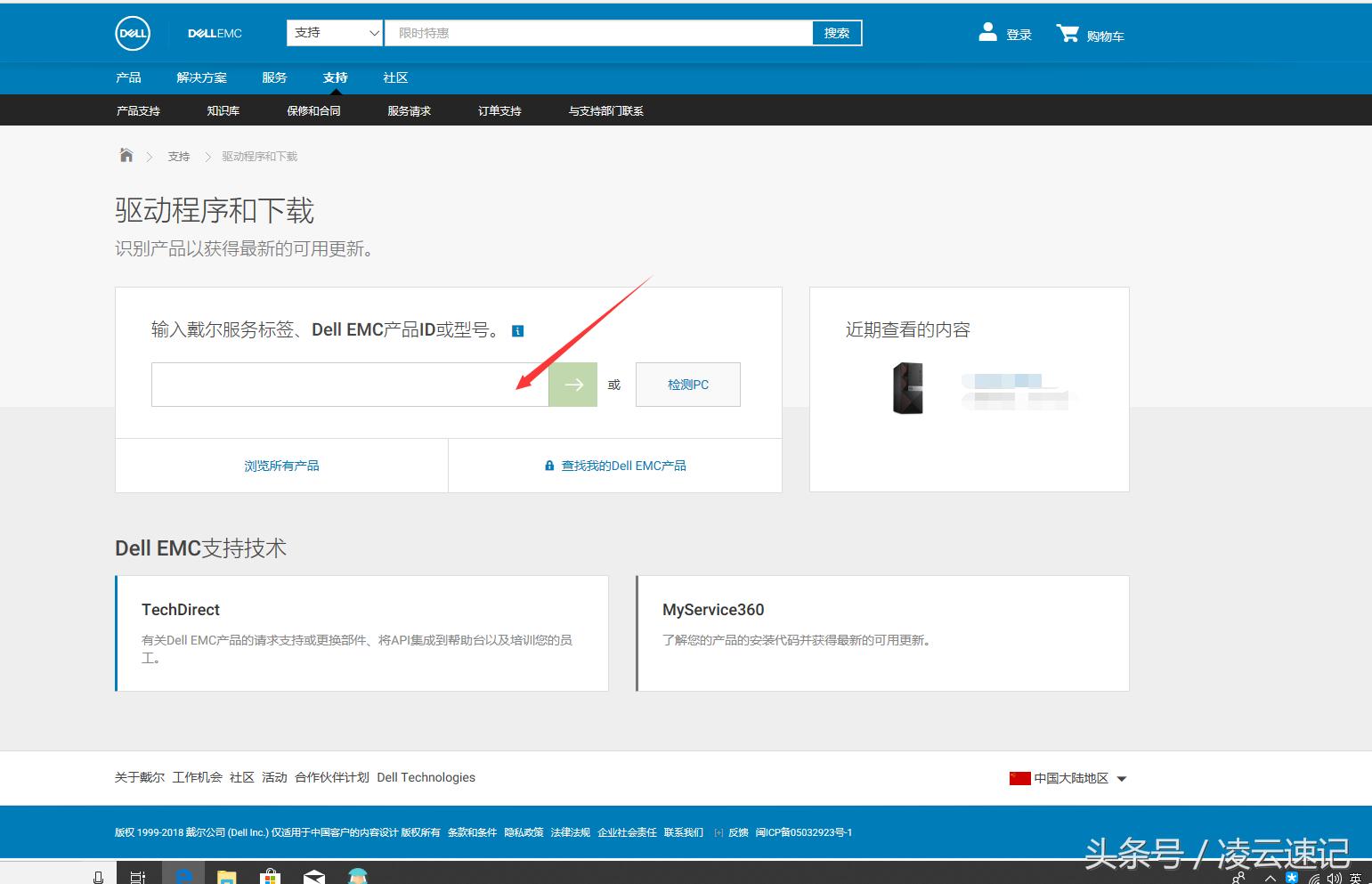Click the recently viewed product thumbnail
The image size is (1372, 884).
click(x=908, y=388)
